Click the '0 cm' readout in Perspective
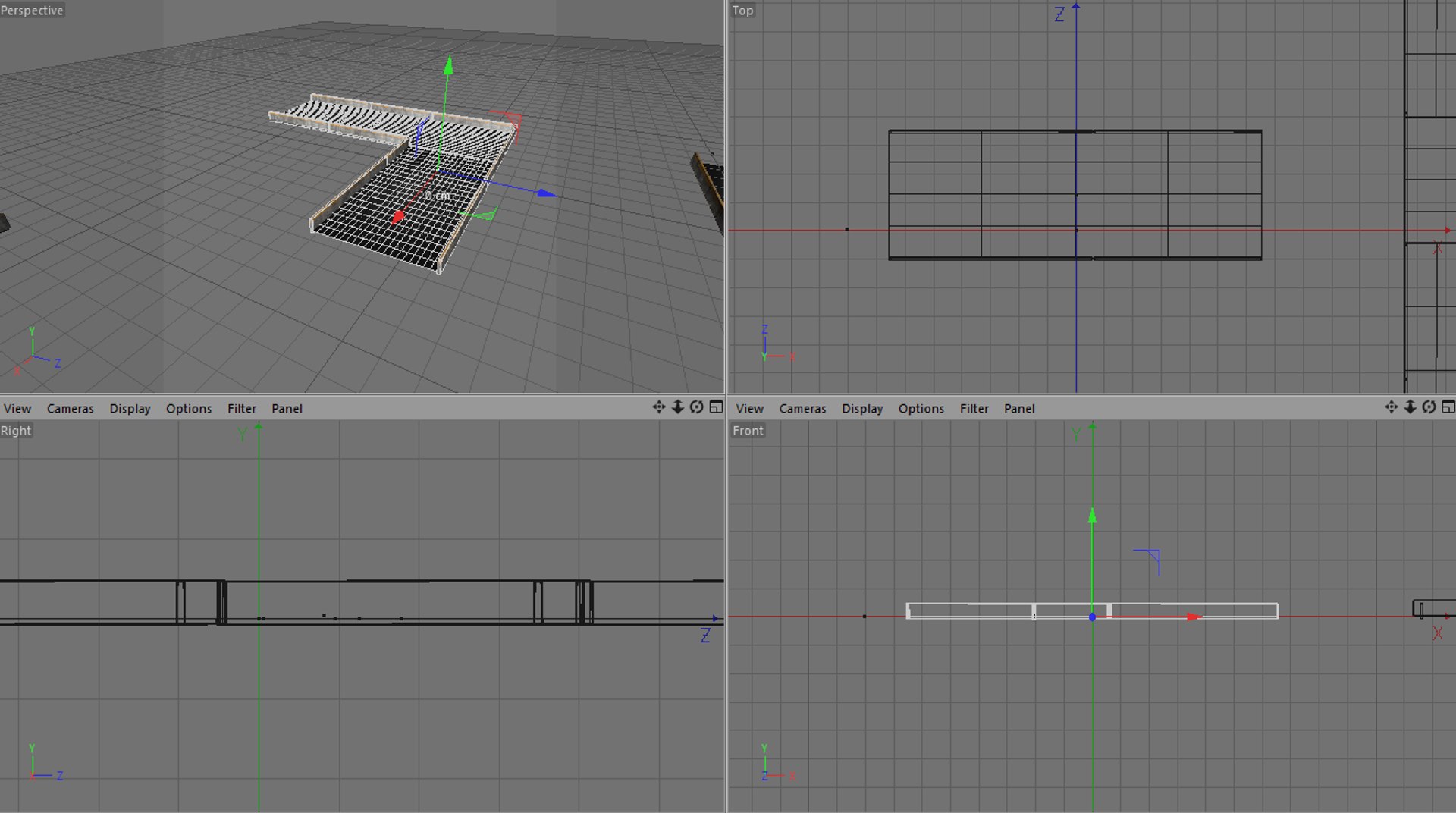The width and height of the screenshot is (1456, 813). 438,196
